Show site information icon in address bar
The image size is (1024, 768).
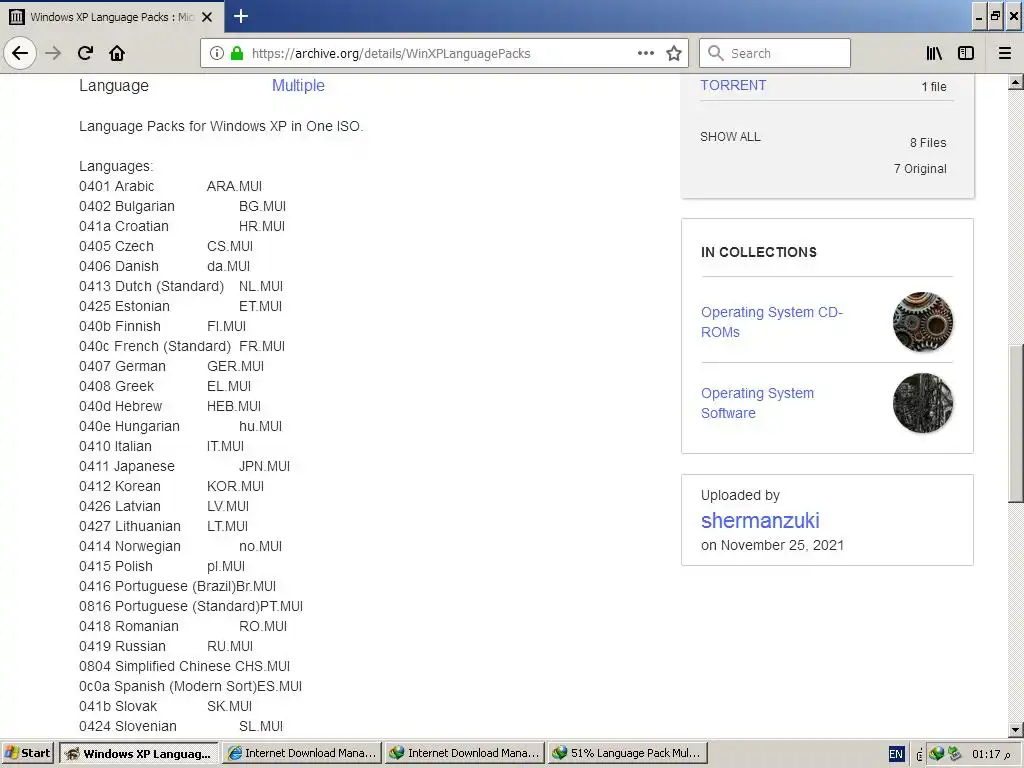(217, 53)
